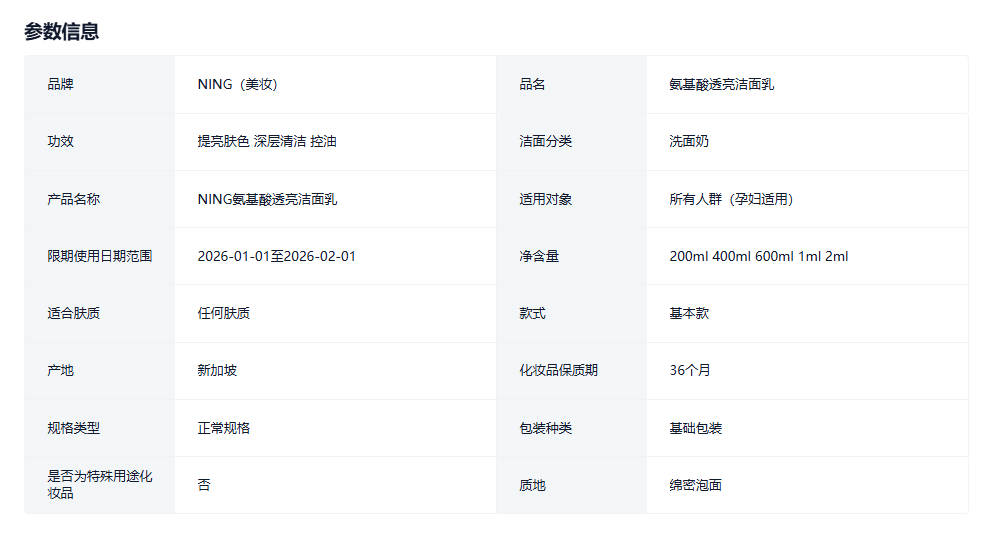The image size is (992, 534).
Task: Select the brand value NING（美妆）
Action: pos(237,84)
